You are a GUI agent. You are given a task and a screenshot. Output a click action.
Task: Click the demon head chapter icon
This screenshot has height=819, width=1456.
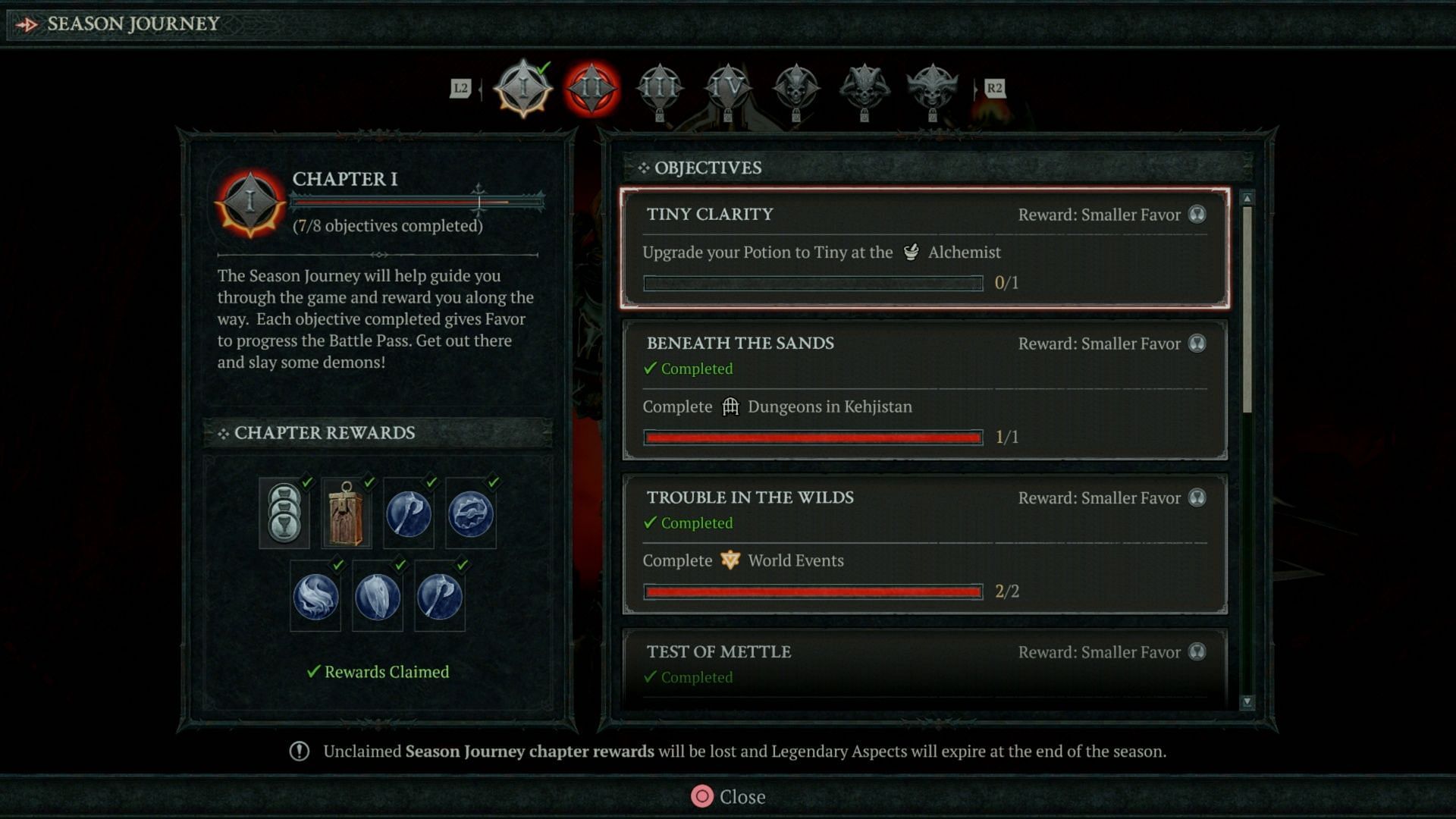tap(796, 88)
